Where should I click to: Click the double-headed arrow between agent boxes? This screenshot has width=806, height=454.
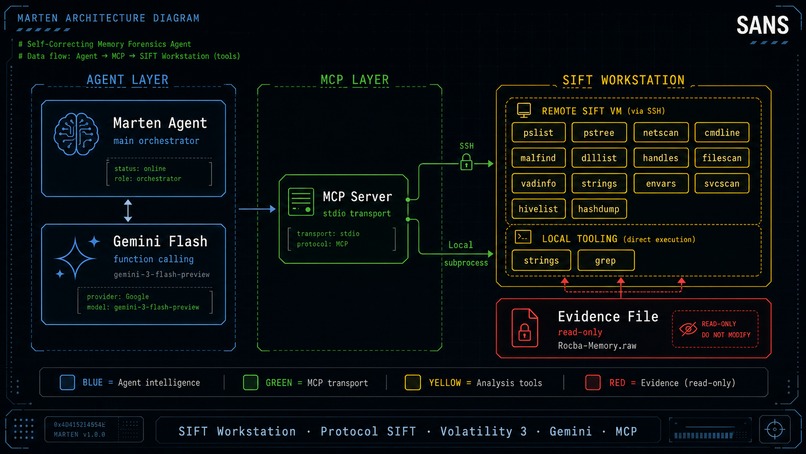tap(128, 211)
